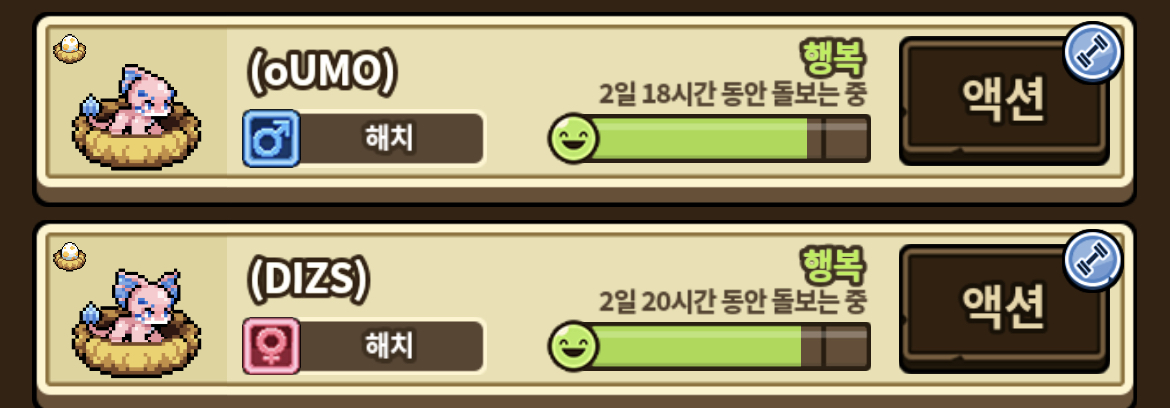Select the DIZS pink dragon sprite in nest
1170x408 pixels.
click(x=136, y=323)
